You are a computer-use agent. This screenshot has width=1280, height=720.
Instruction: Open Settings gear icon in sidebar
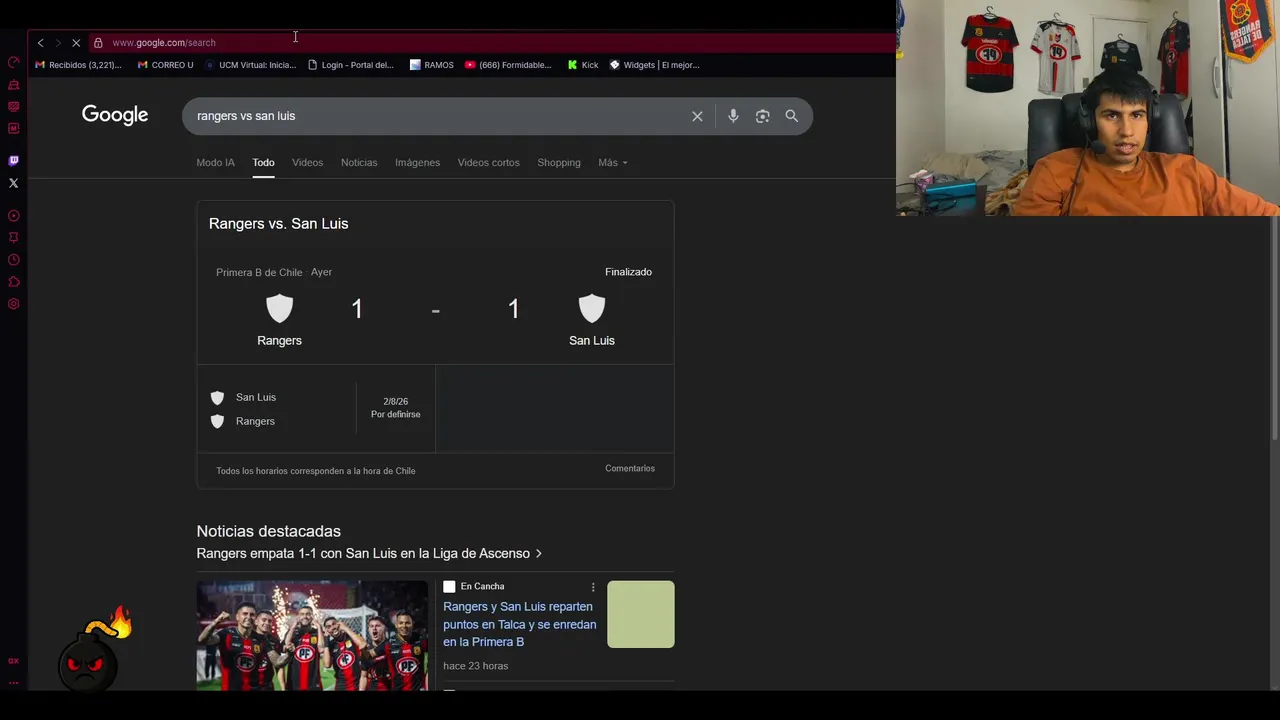(x=14, y=304)
